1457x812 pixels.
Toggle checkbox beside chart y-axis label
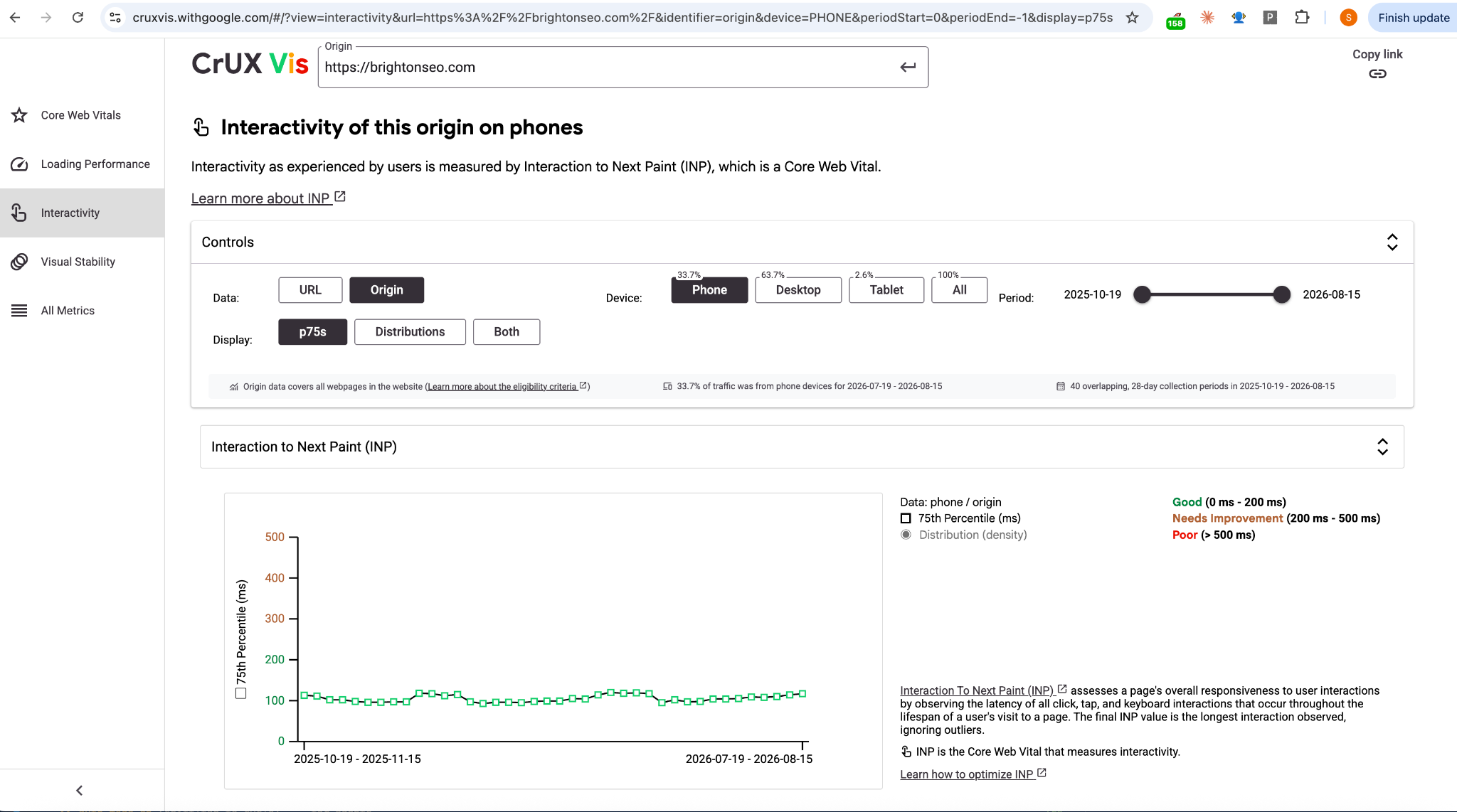tap(241, 693)
